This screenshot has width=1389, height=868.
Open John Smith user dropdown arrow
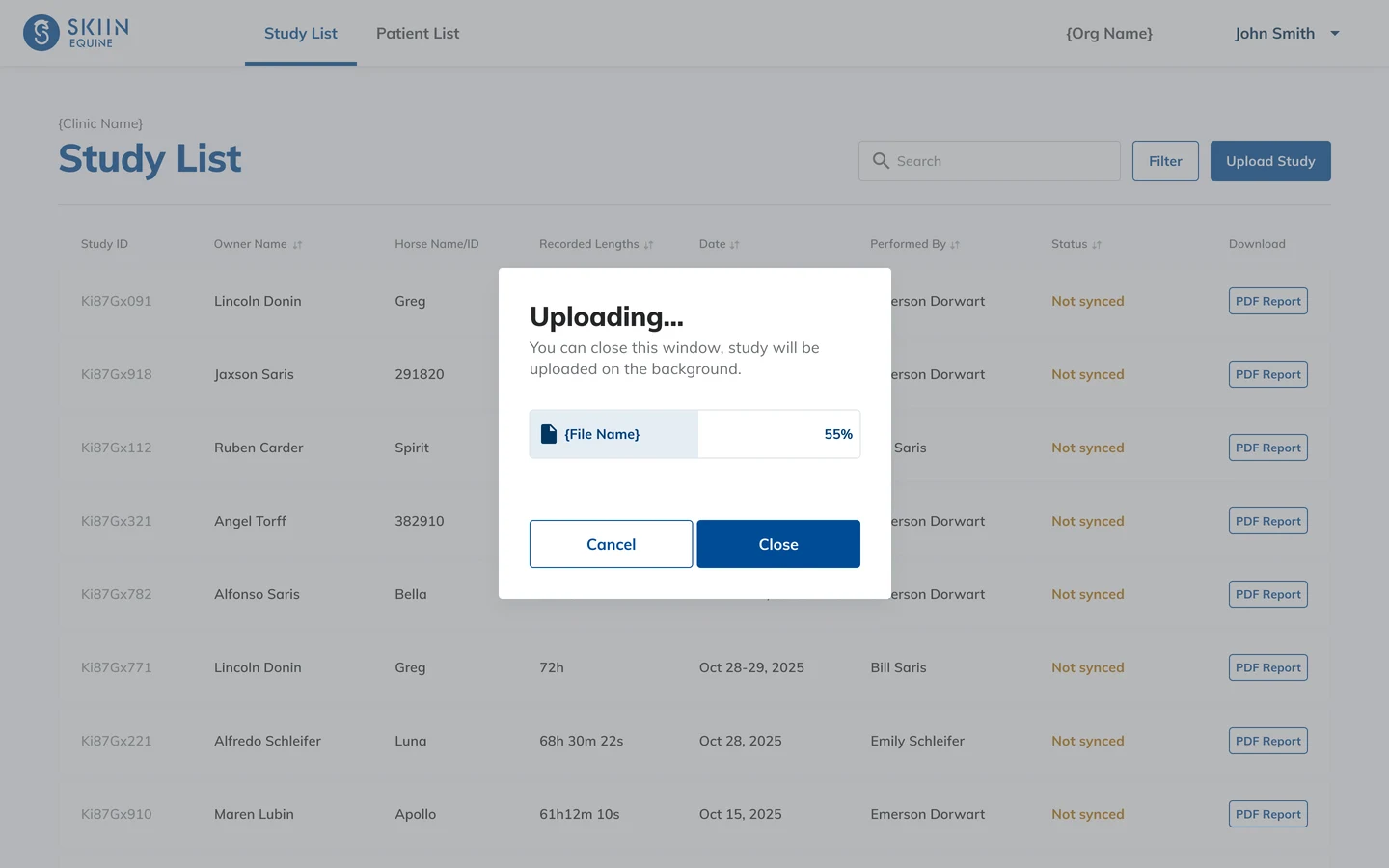pyautogui.click(x=1335, y=33)
